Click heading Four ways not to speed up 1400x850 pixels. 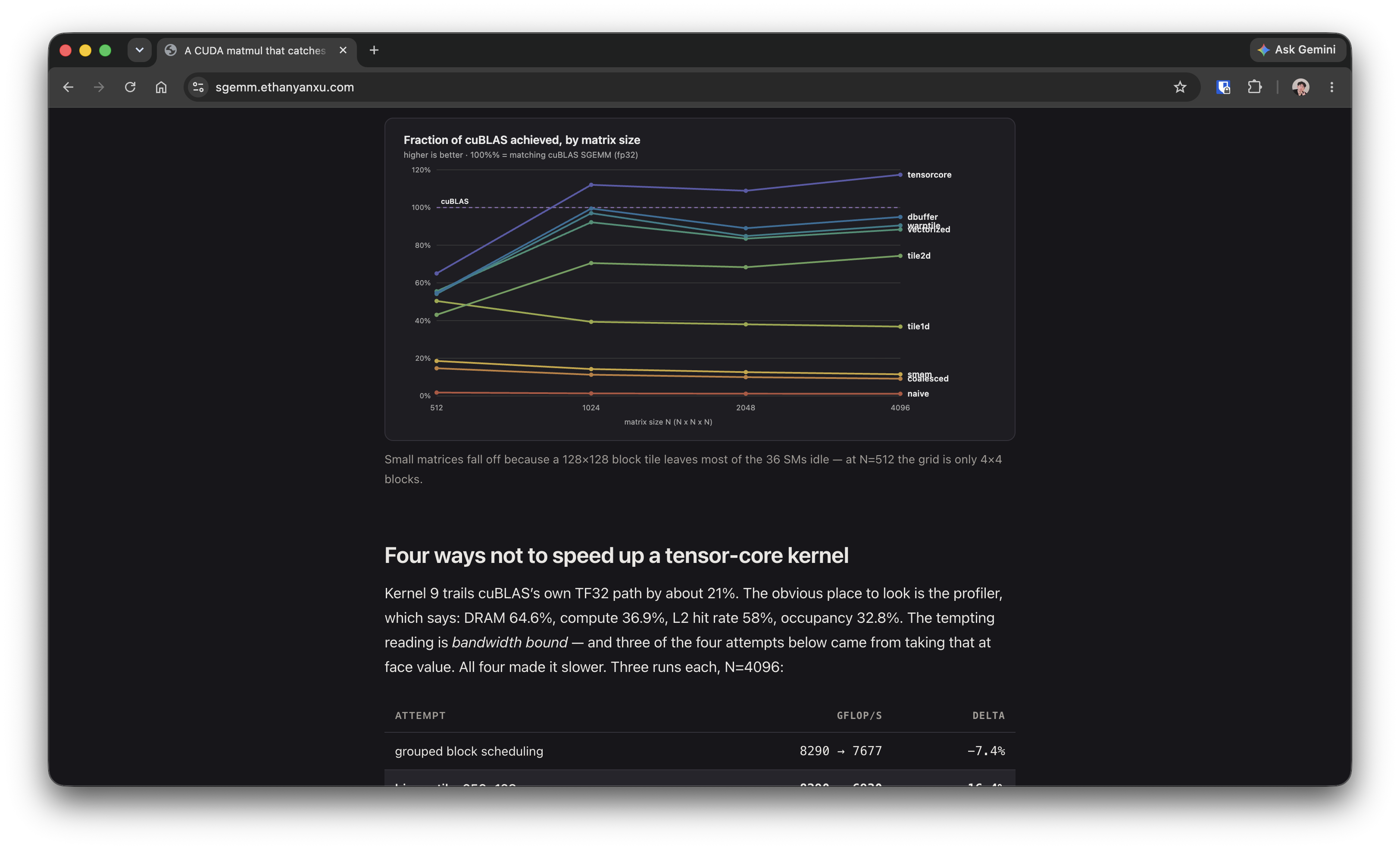[x=616, y=555]
